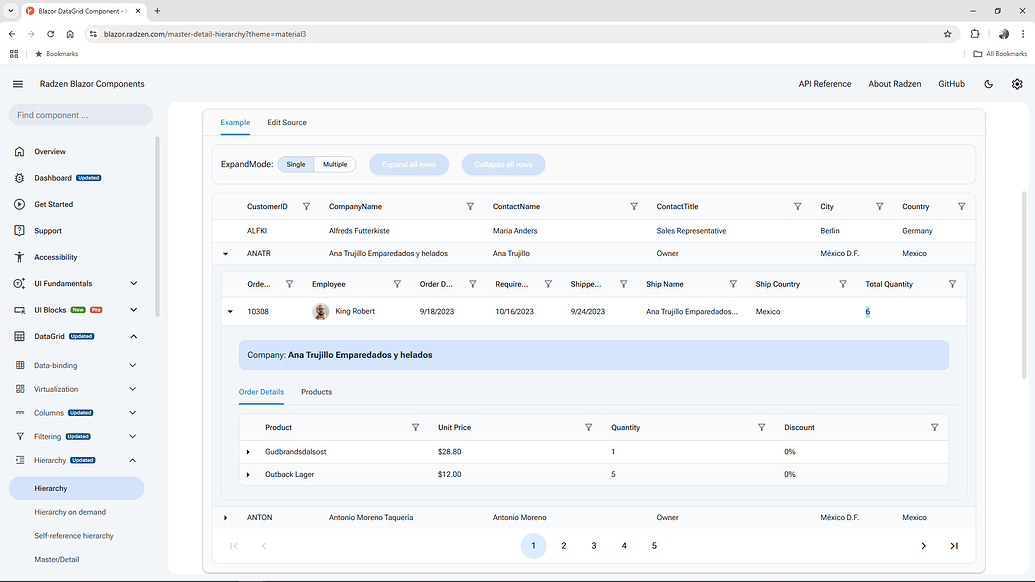This screenshot has width=1035, height=582.
Task: Switch to the Products tab
Action: click(316, 392)
